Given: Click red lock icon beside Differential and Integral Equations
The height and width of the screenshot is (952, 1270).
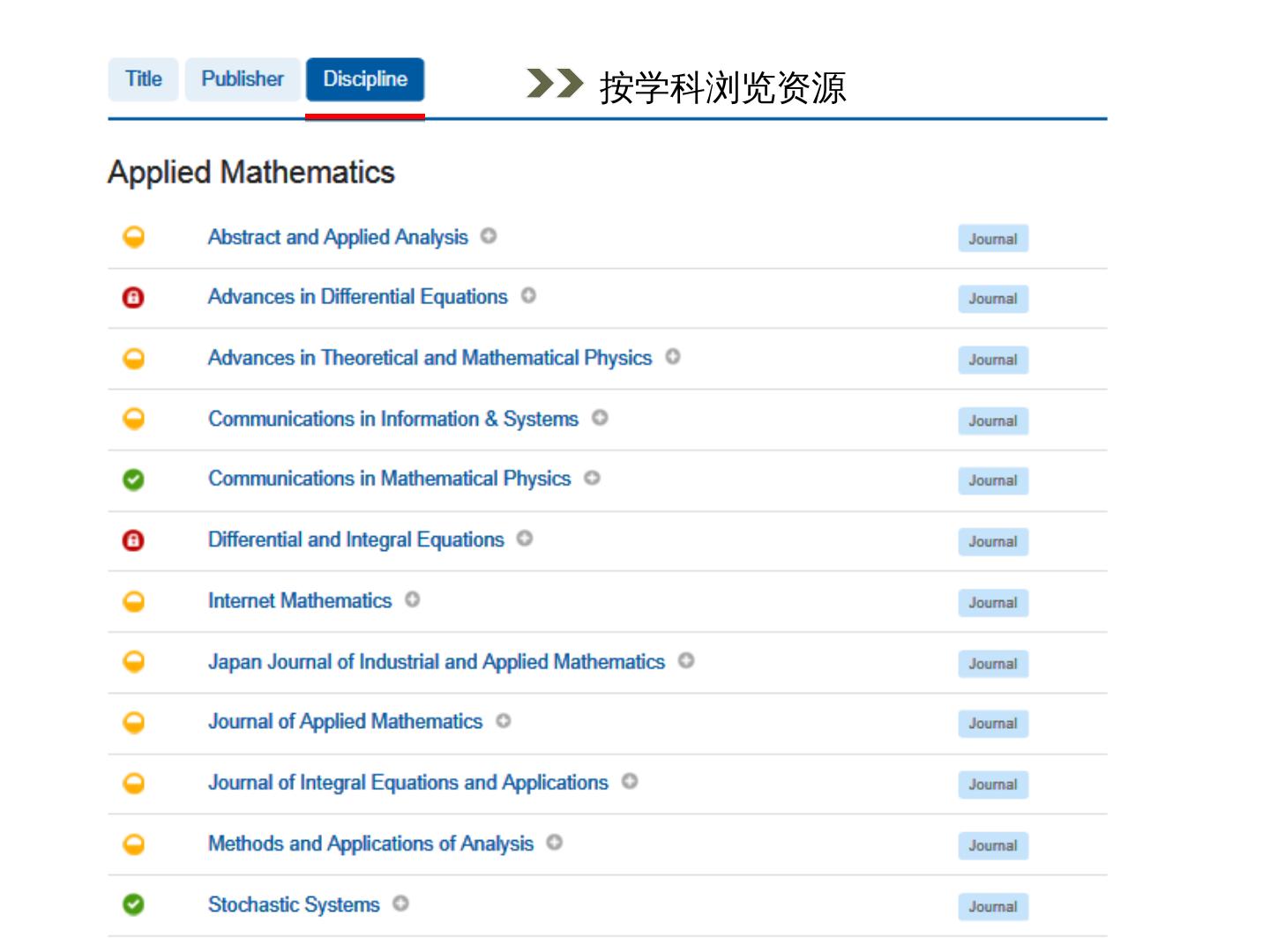Looking at the screenshot, I should click(x=133, y=539).
